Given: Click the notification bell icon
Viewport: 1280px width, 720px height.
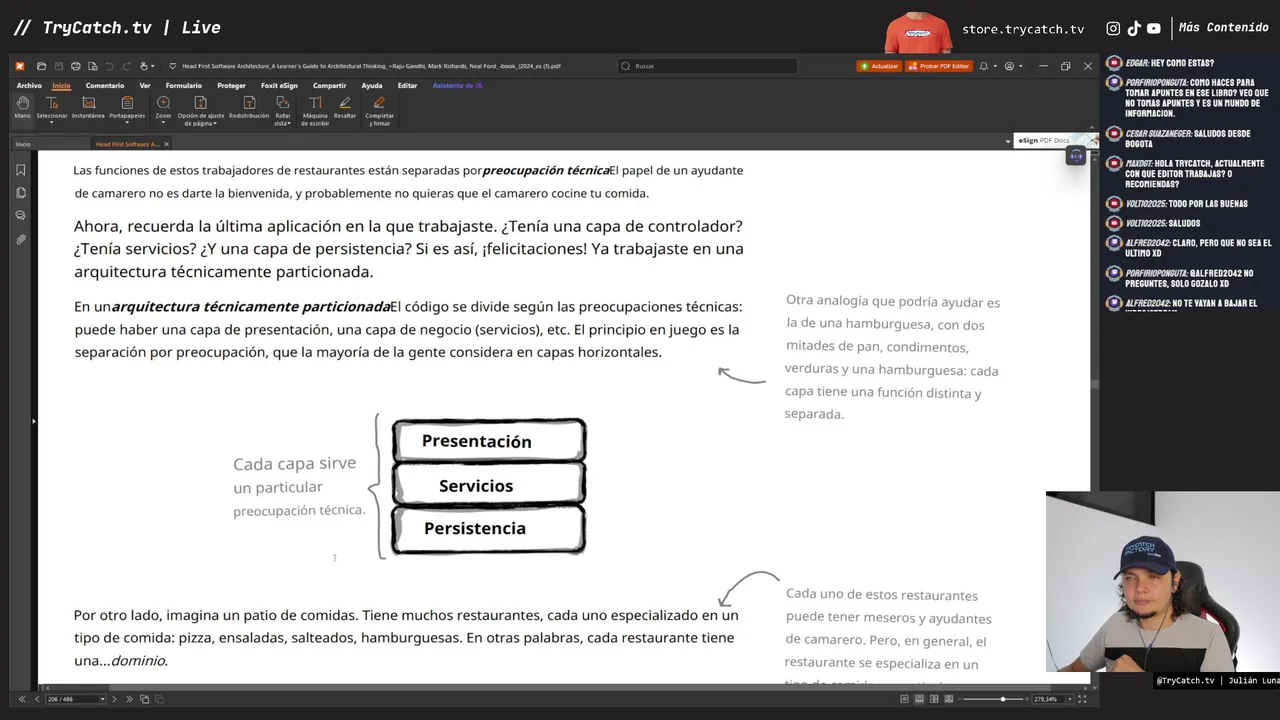Looking at the screenshot, I should click(x=983, y=66).
